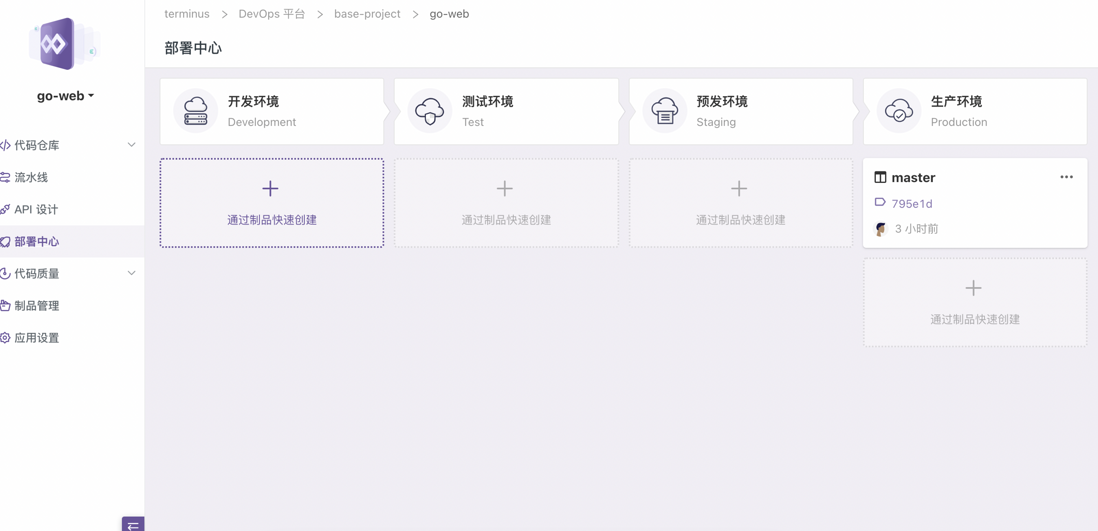Expand the 代码仓库 submenu chevron
The width and height of the screenshot is (1098, 531).
coord(131,145)
